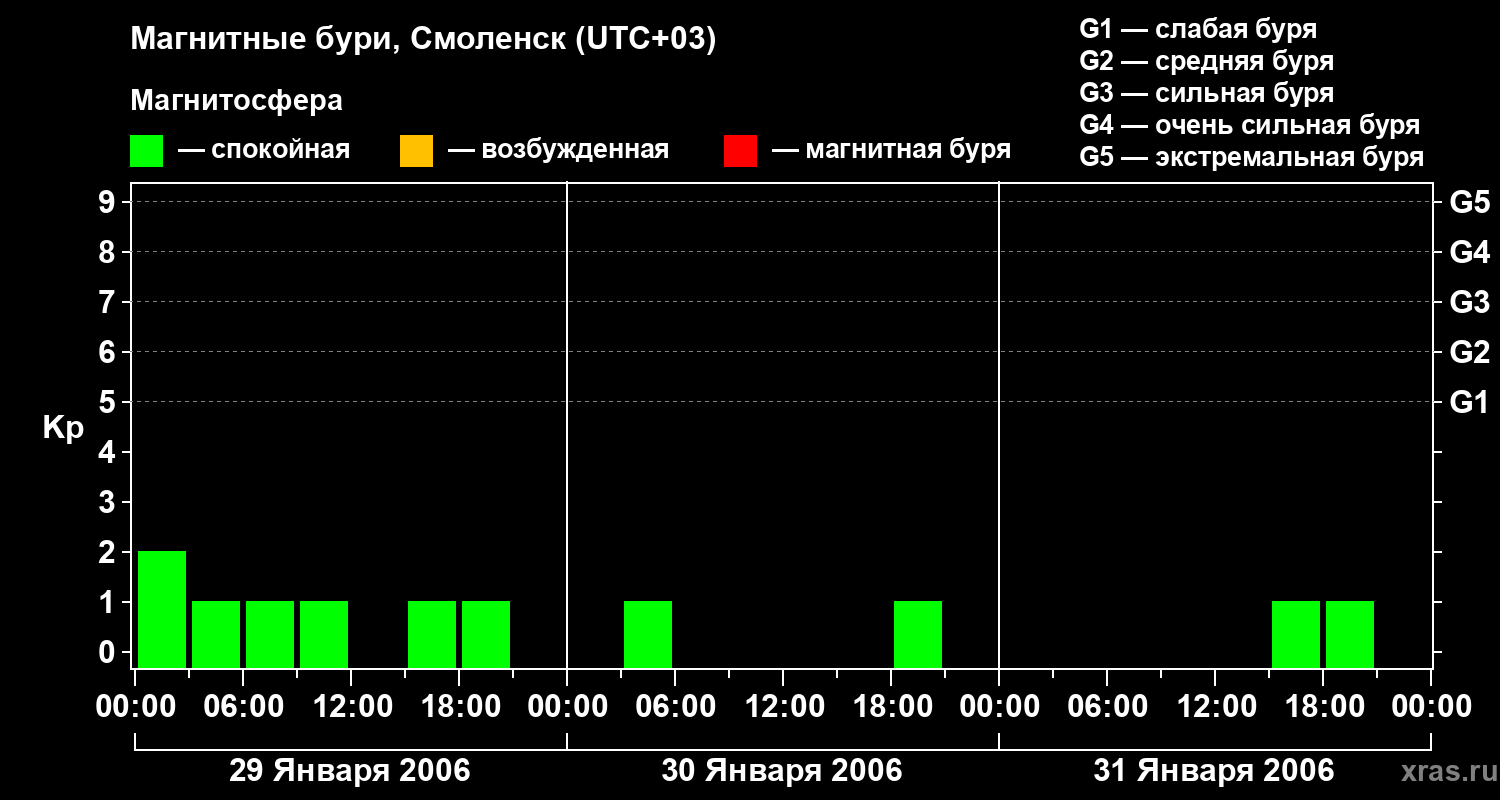Viewport: 1500px width, 800px height.
Task: Click the '31 Января 2006' date label
Action: (1214, 771)
